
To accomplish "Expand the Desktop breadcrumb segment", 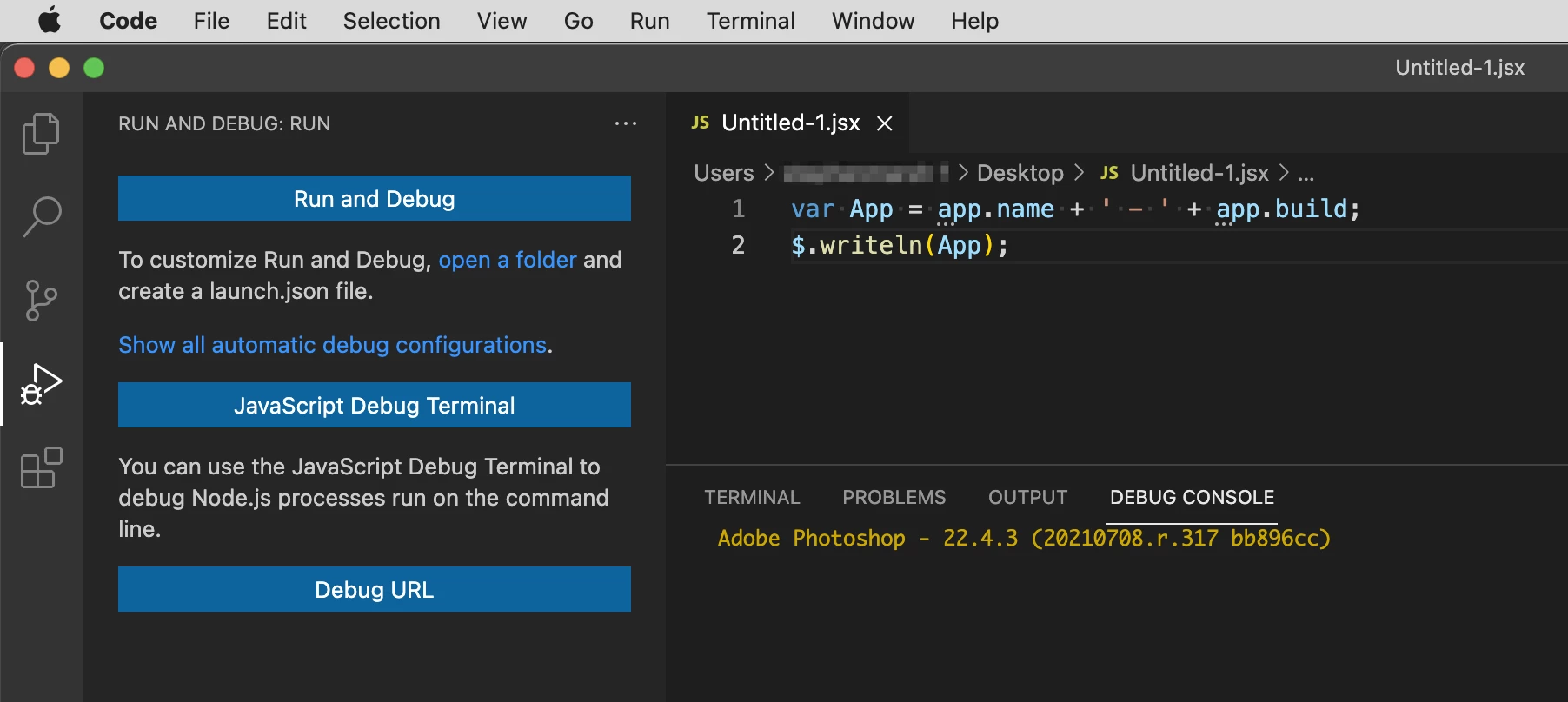I will (1020, 173).
